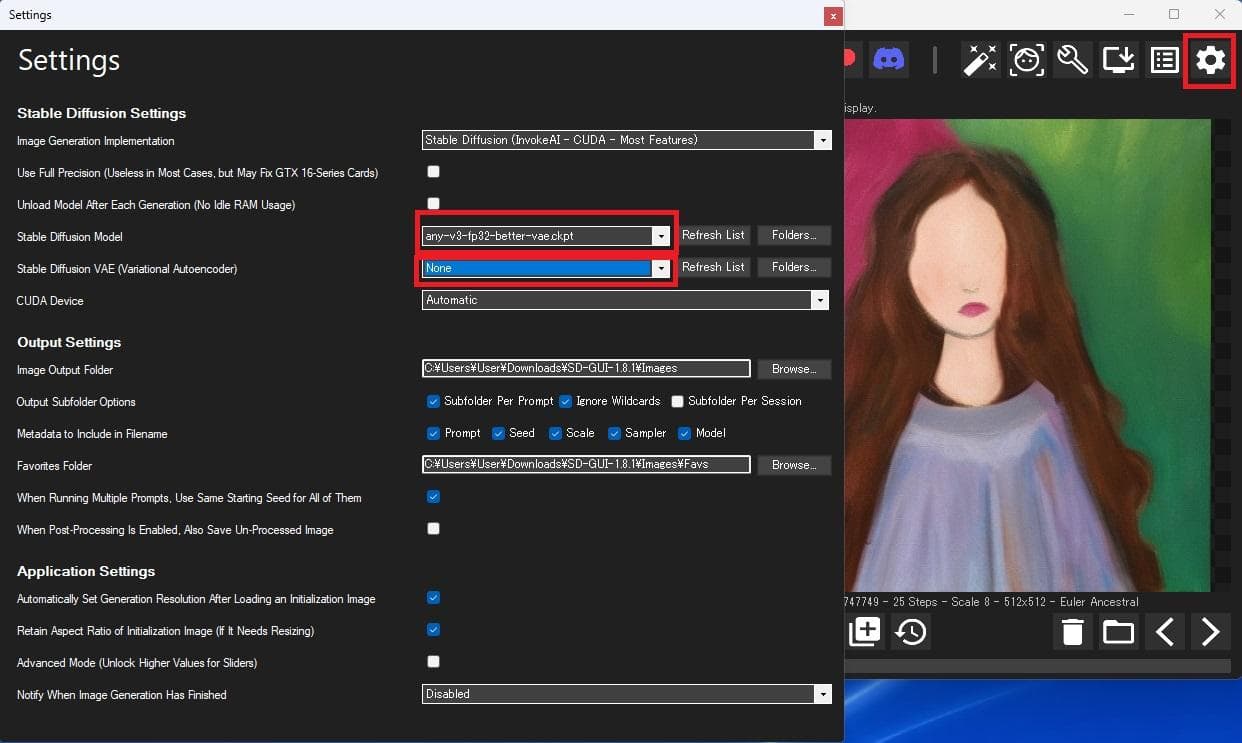Open the CUDA Device dropdown
This screenshot has width=1242, height=743.
coord(821,300)
